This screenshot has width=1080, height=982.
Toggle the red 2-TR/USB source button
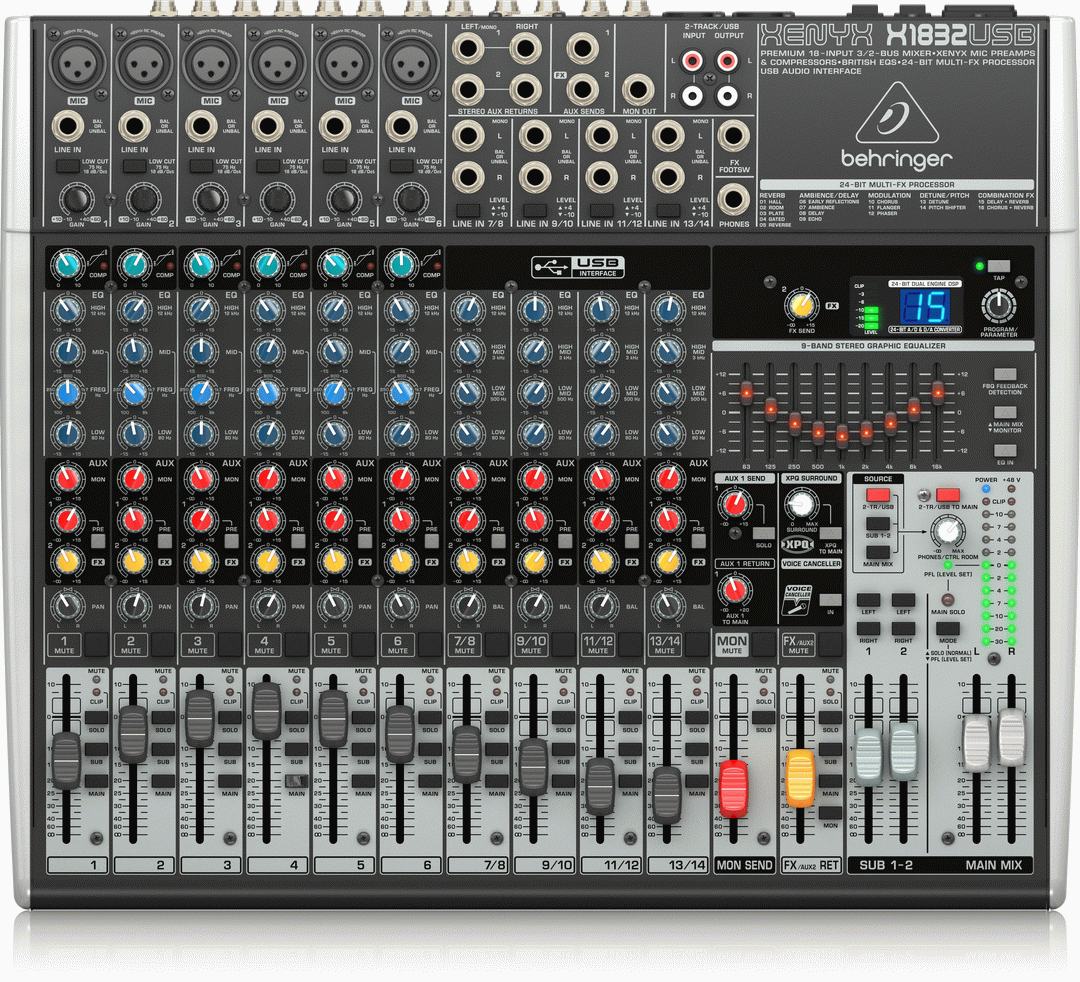878,495
